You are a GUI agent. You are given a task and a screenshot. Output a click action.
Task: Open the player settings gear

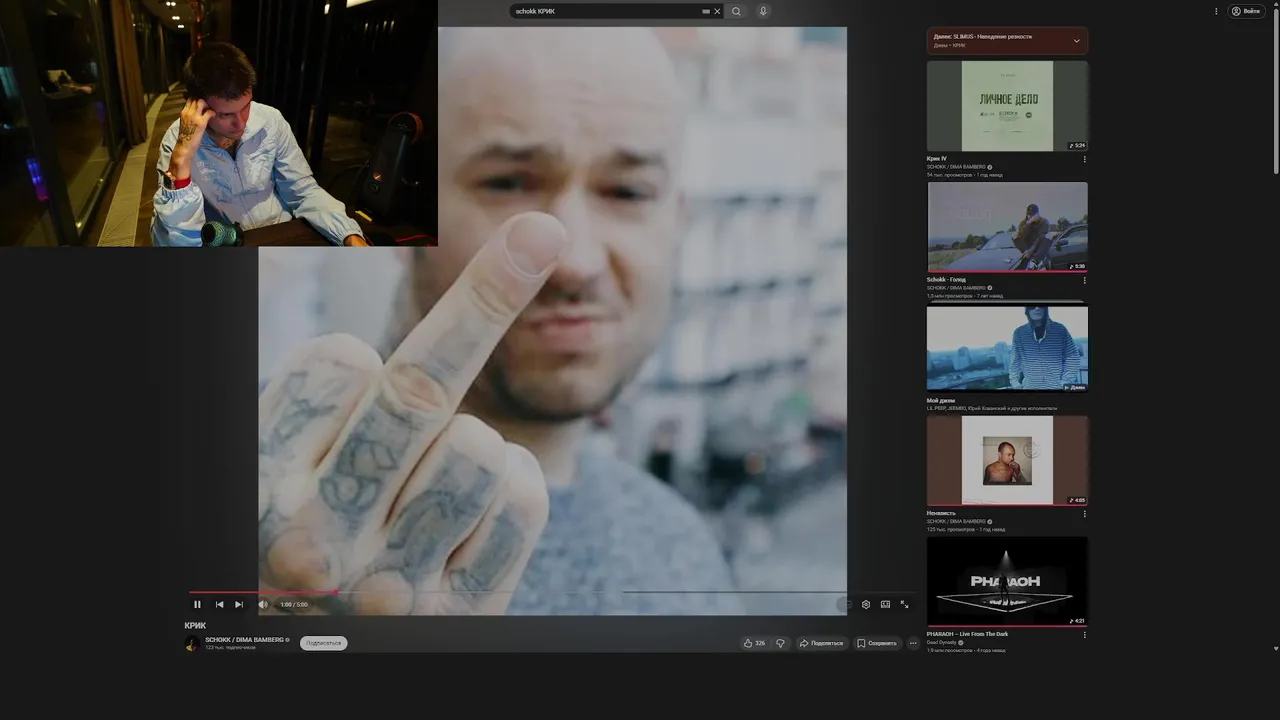pyautogui.click(x=866, y=604)
